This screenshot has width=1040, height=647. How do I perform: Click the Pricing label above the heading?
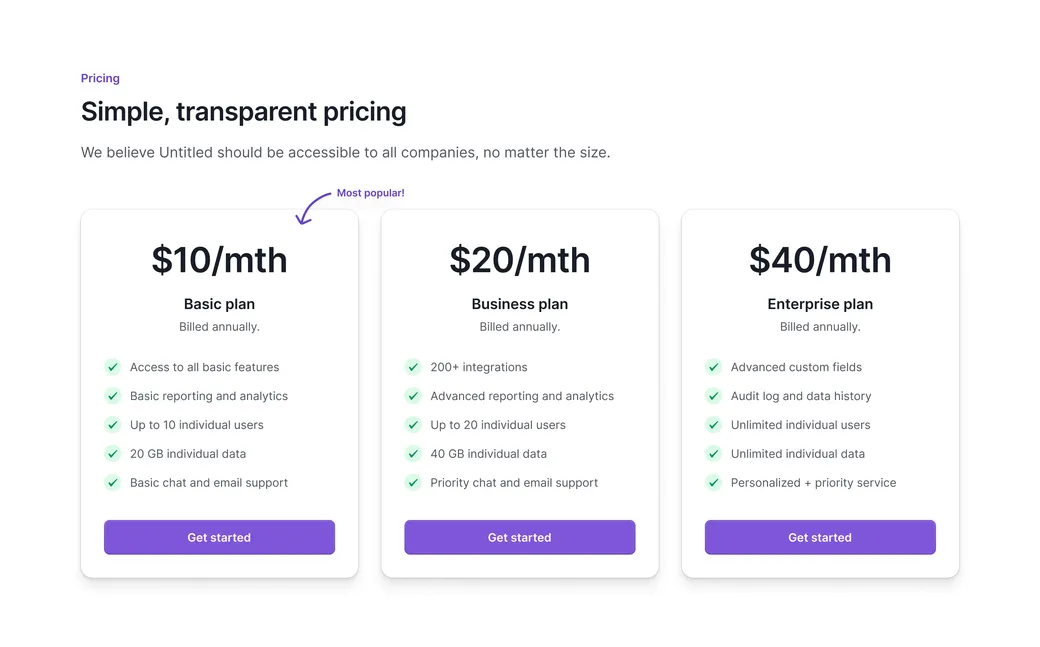100,78
